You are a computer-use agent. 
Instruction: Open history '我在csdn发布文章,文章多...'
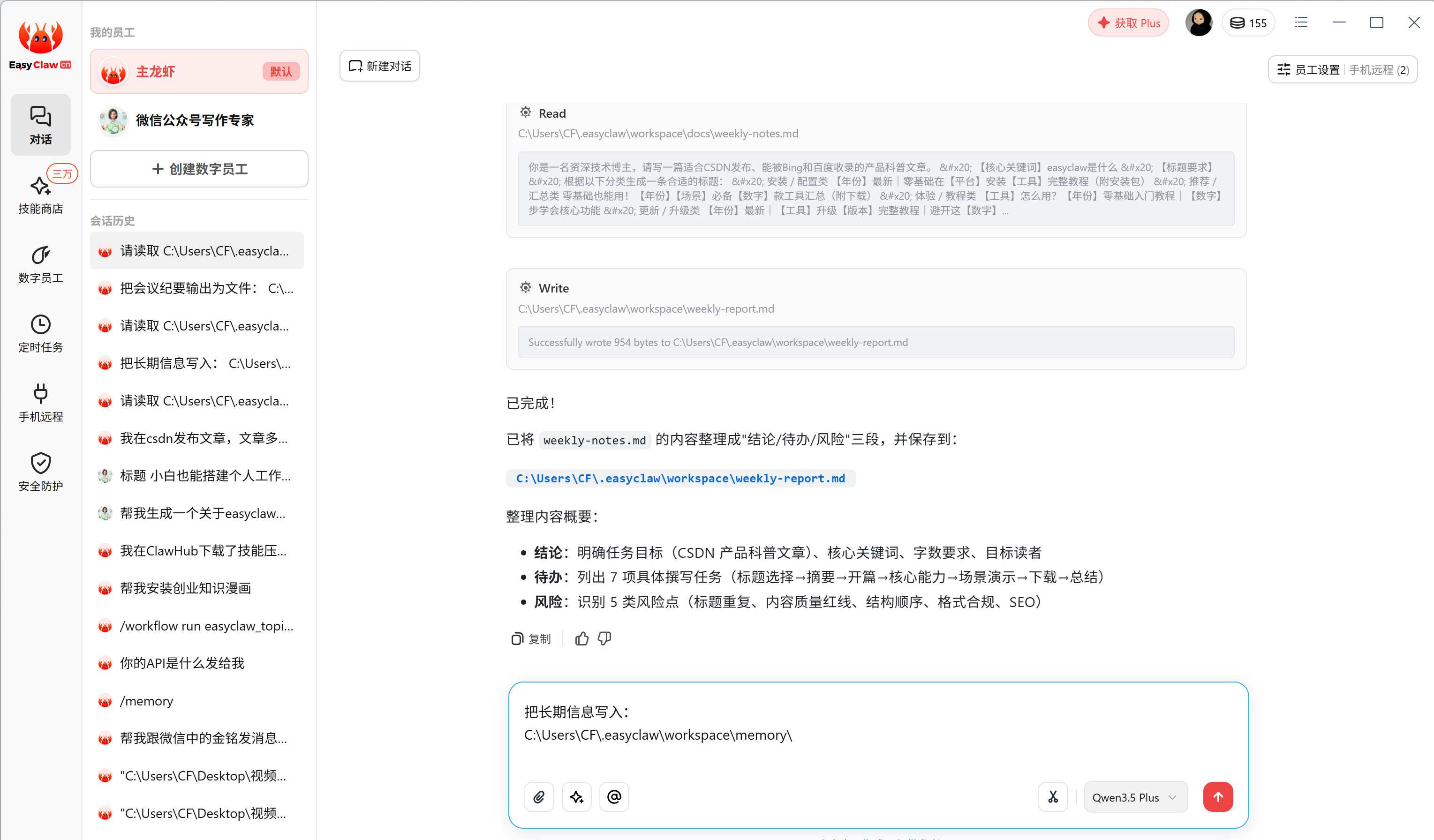[197, 438]
